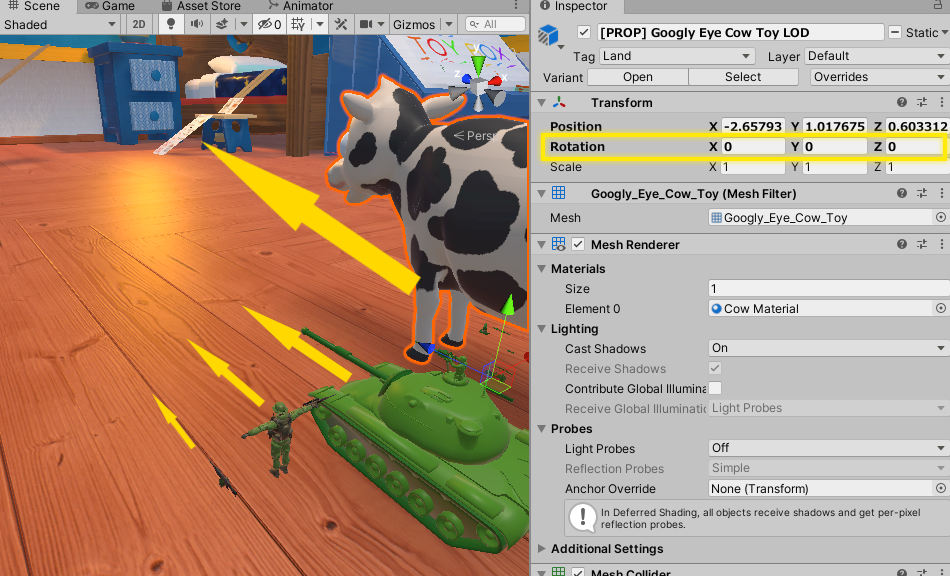This screenshot has height=576, width=950.
Task: Collapse the Probes section
Action: [x=542, y=429]
